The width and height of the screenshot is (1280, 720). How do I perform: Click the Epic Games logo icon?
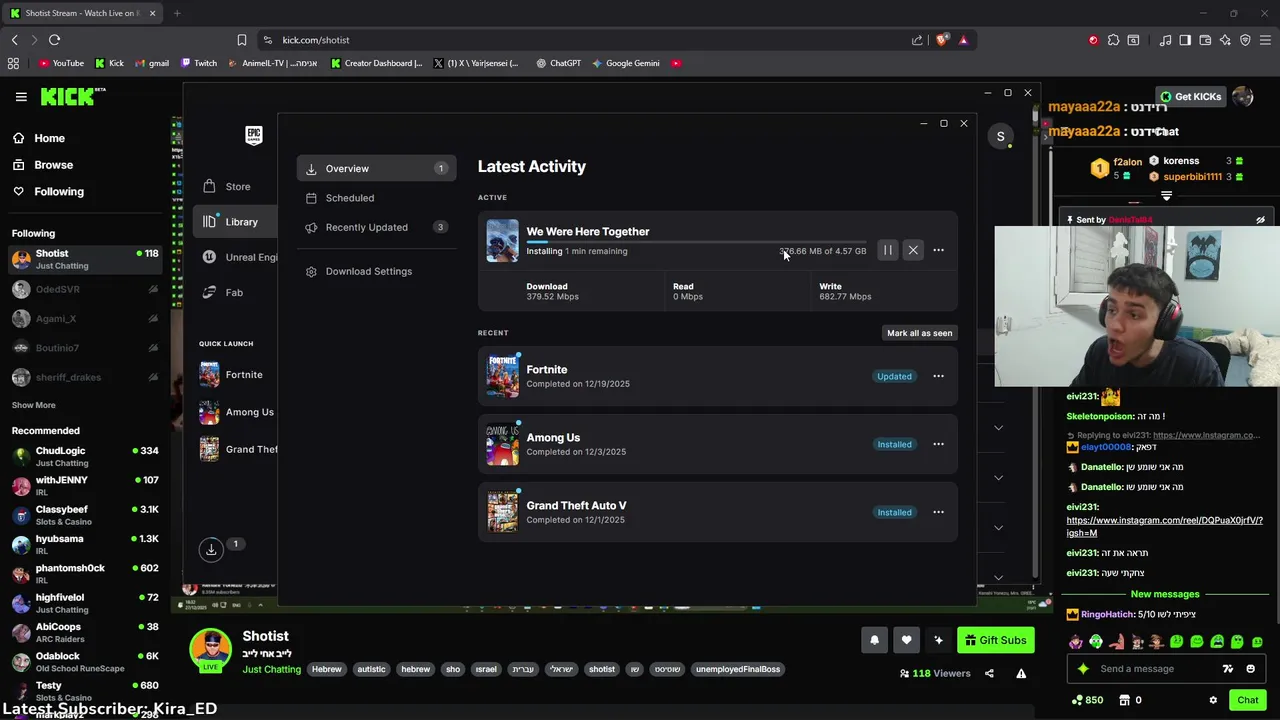tap(254, 135)
